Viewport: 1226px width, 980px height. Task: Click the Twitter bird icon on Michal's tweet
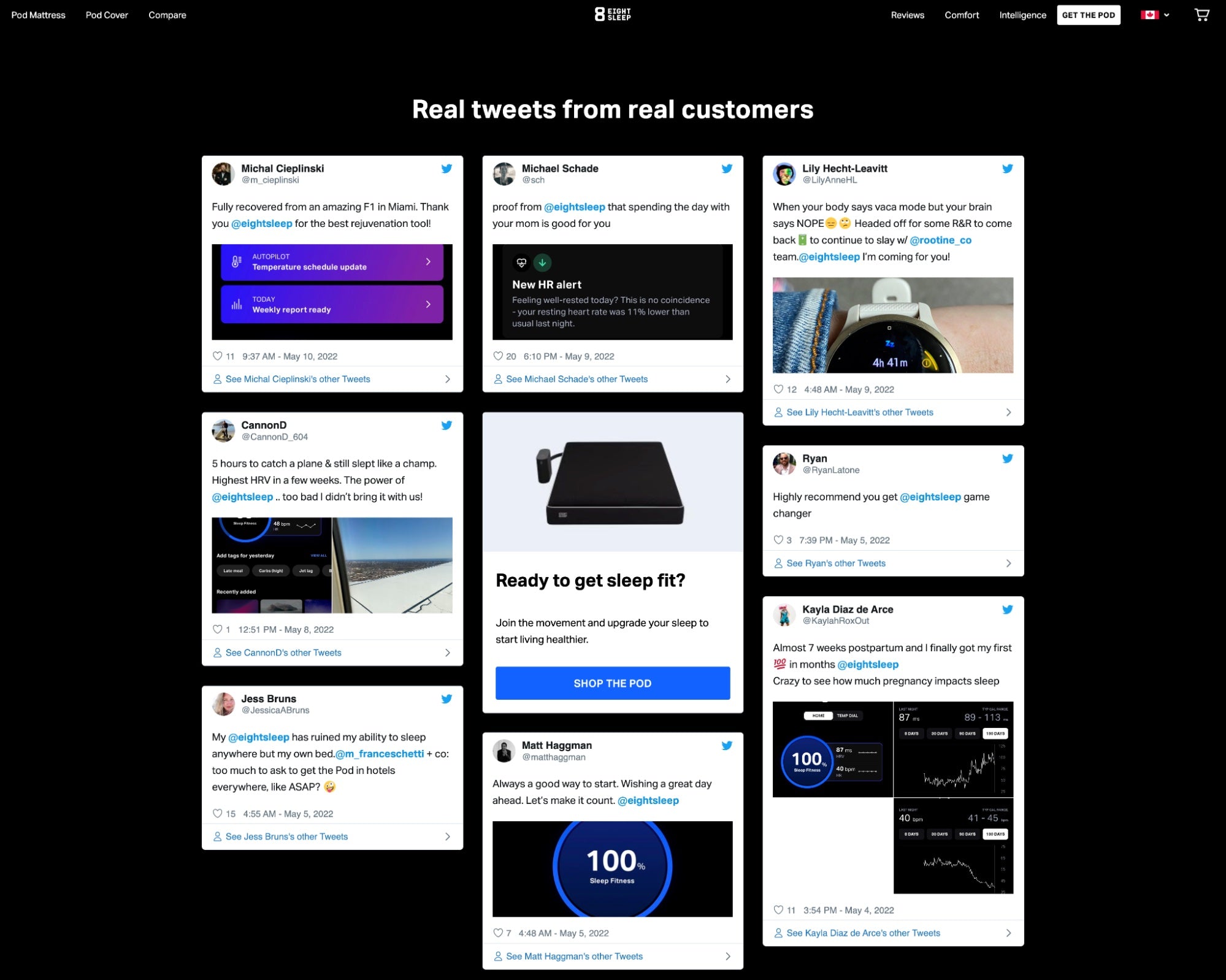[x=447, y=167]
